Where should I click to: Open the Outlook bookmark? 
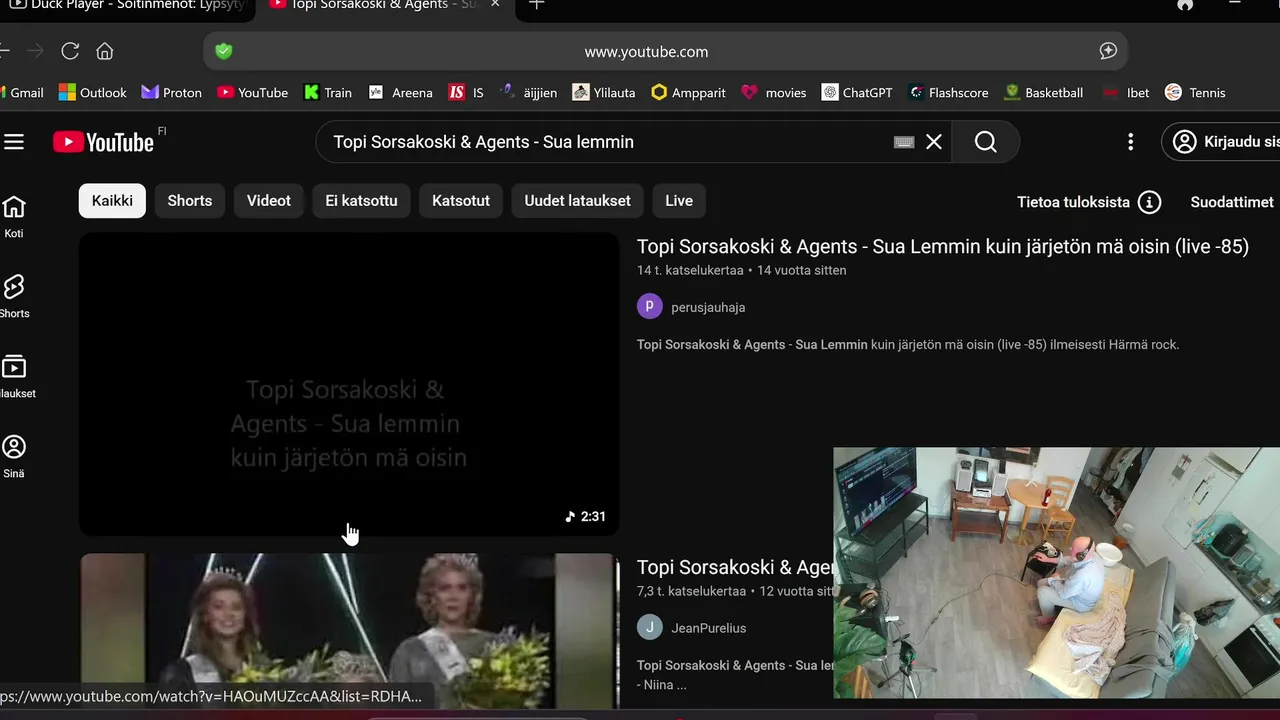point(93,92)
